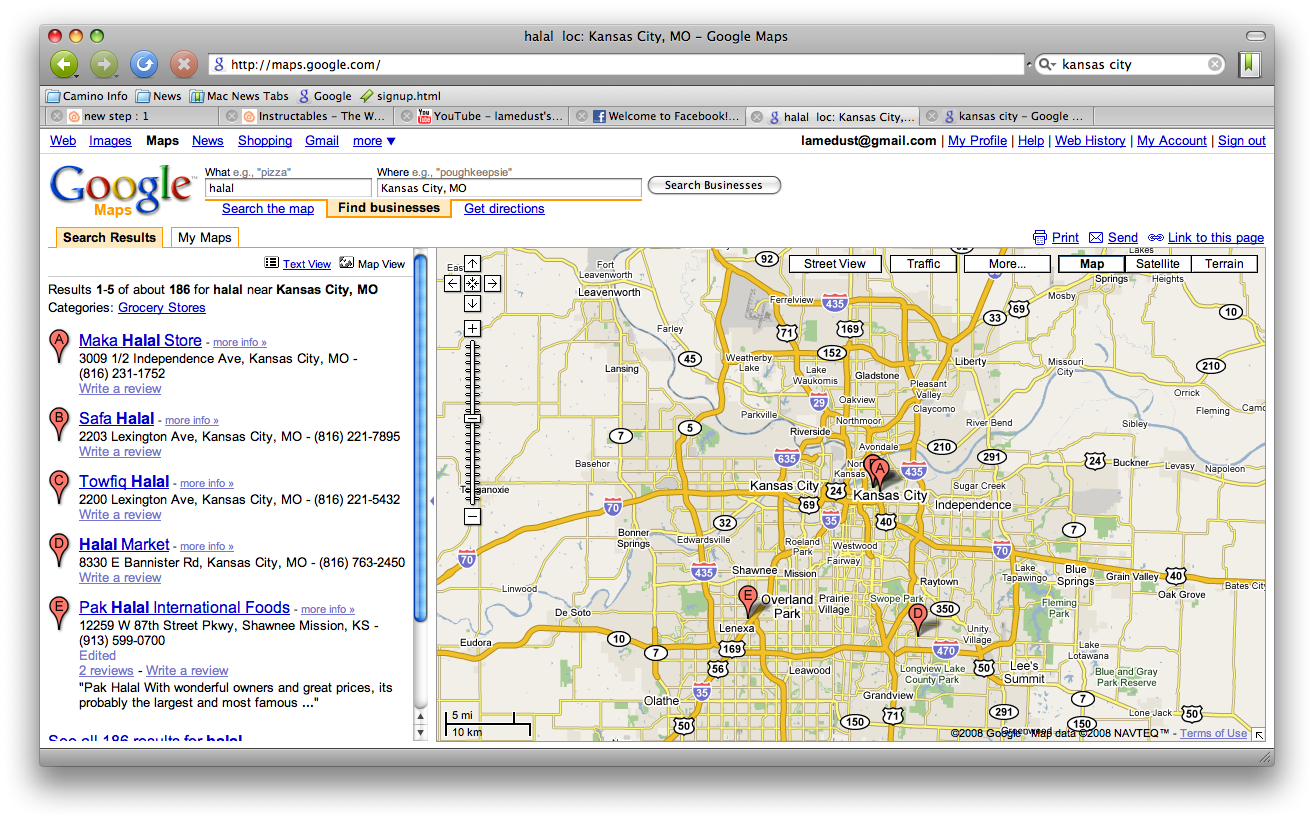Select map marker A near Kansas City
1314x821 pixels.
(x=880, y=472)
